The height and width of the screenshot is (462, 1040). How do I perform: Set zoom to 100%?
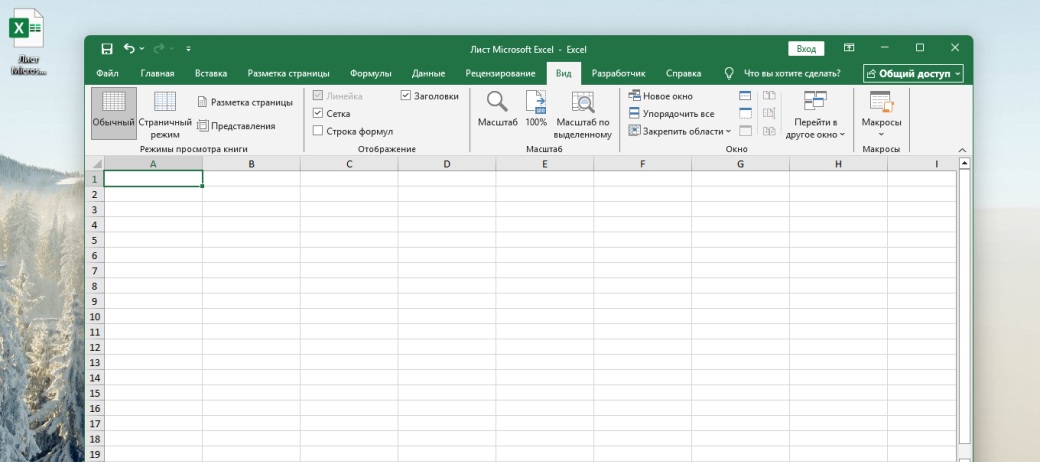point(536,102)
